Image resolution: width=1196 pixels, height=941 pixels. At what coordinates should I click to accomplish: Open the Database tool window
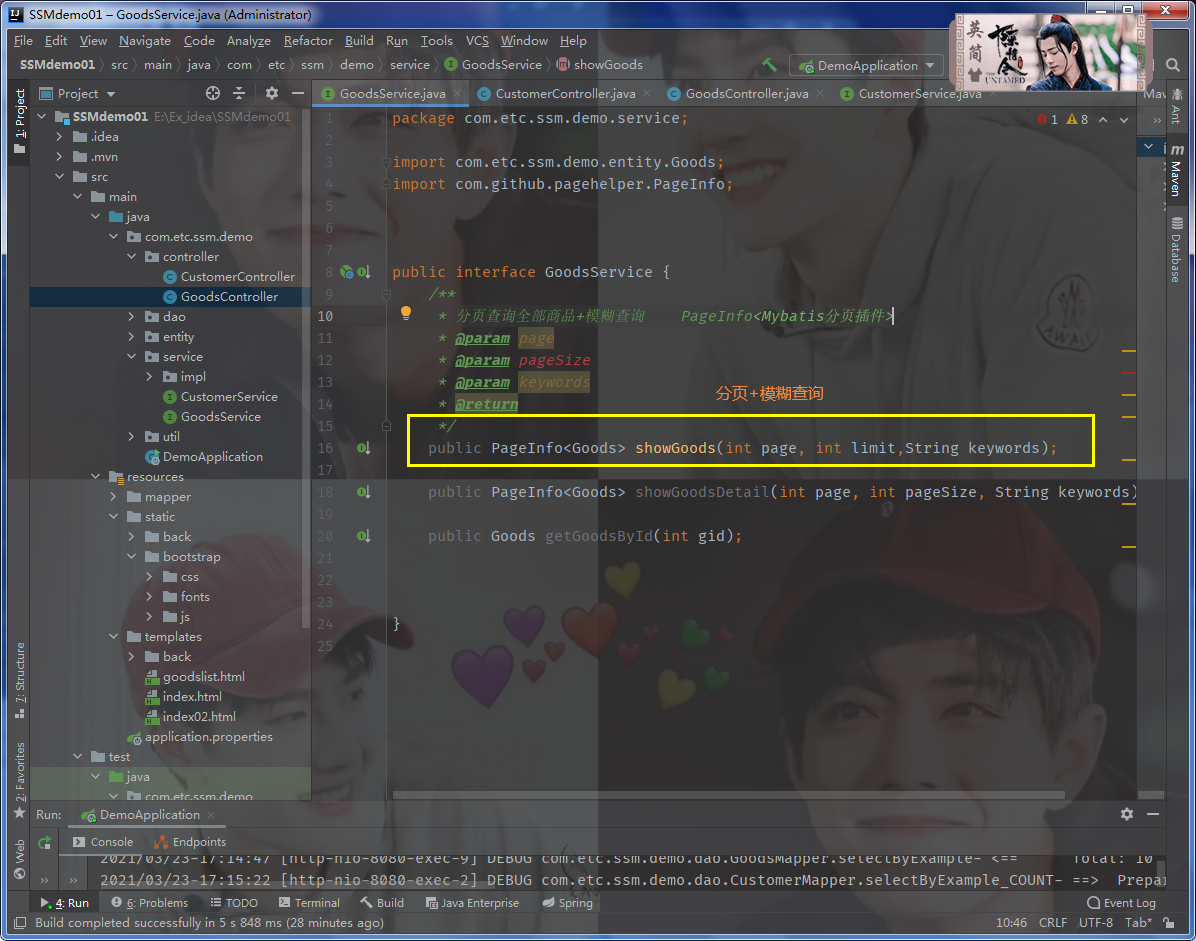pyautogui.click(x=1176, y=250)
